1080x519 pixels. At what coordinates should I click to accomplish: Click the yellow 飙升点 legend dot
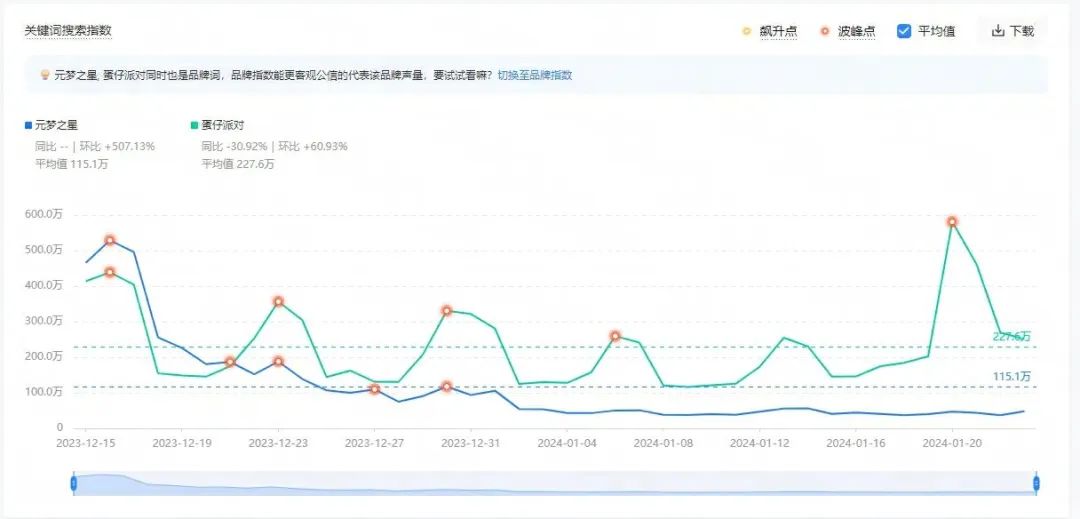746,31
